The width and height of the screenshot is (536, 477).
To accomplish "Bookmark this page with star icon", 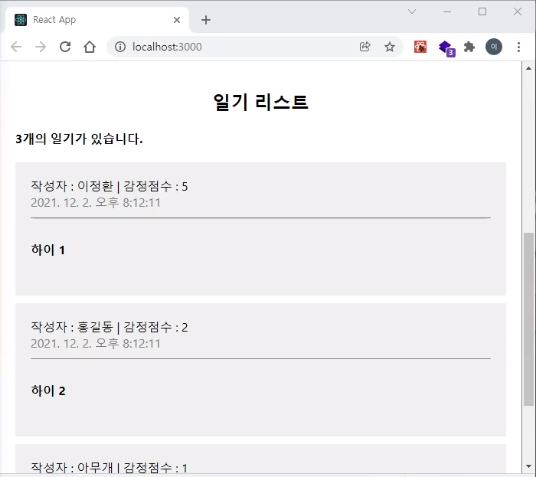I will pos(389,47).
